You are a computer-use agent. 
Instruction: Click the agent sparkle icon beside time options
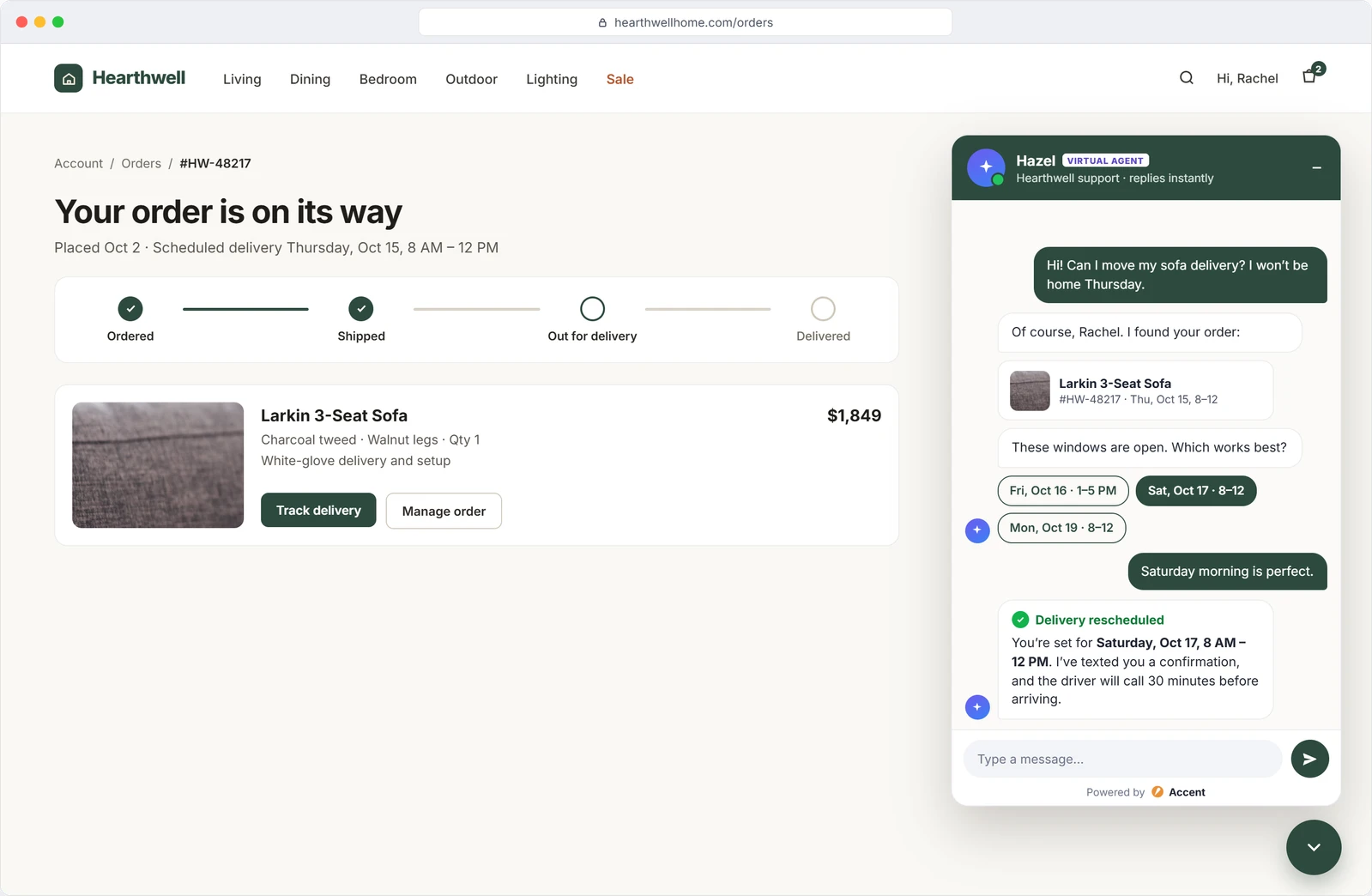pos(977,530)
